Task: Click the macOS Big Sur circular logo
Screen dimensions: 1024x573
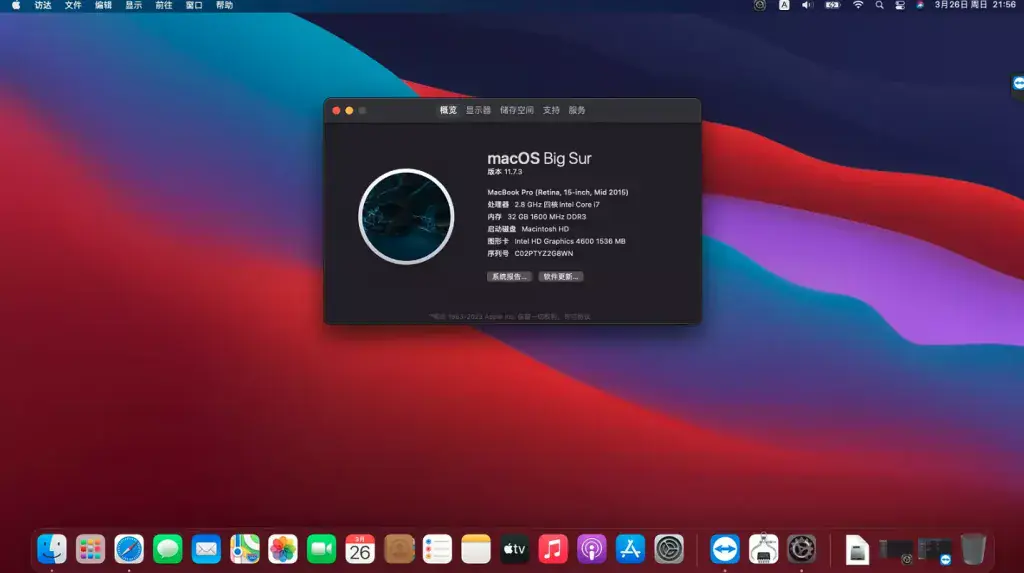Action: point(406,216)
